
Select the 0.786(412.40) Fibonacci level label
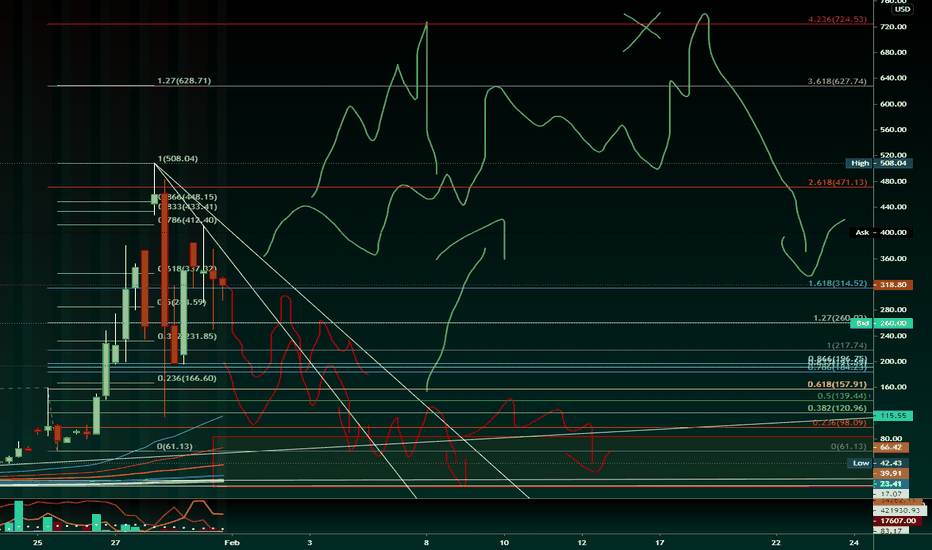point(187,220)
